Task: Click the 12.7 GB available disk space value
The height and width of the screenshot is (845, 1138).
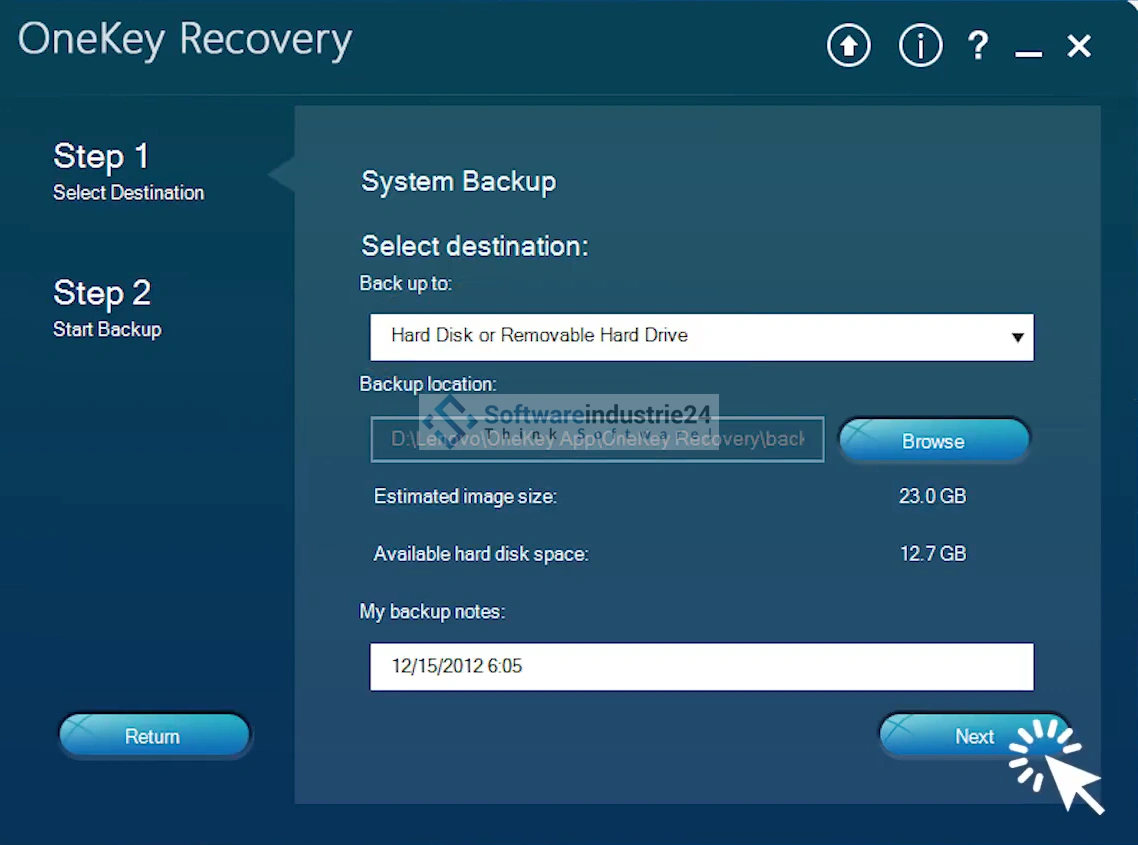Action: pyautogui.click(x=932, y=554)
